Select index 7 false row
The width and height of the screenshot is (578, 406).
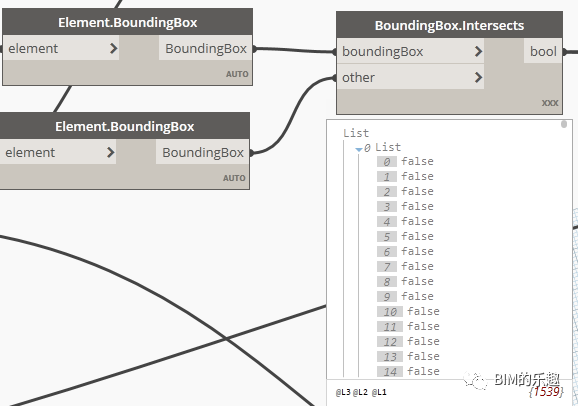405,266
